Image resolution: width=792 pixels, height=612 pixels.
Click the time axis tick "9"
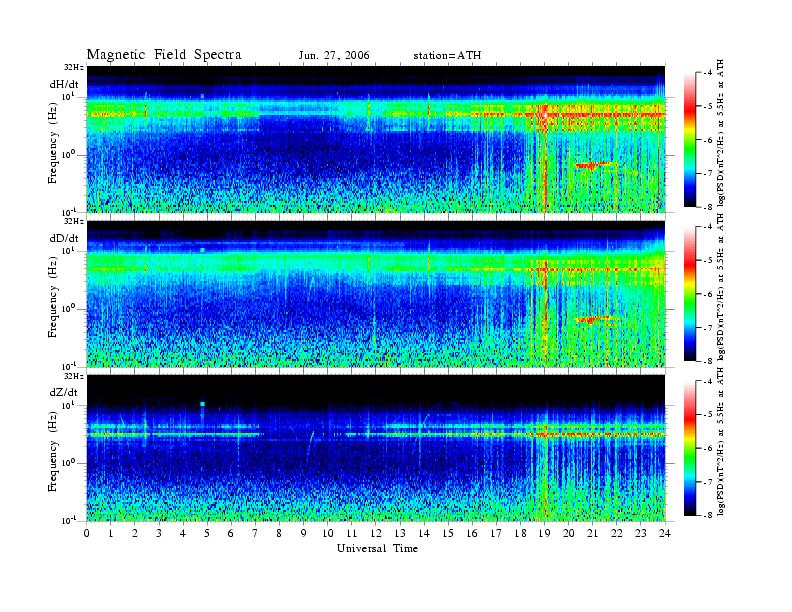coord(304,533)
